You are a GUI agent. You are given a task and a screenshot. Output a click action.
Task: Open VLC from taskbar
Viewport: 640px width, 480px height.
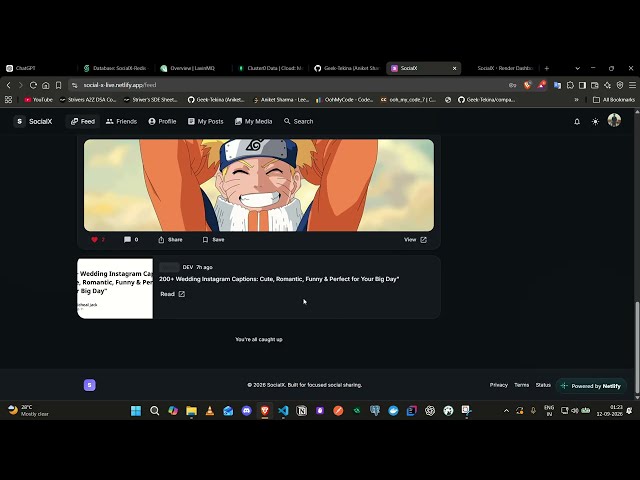210,411
